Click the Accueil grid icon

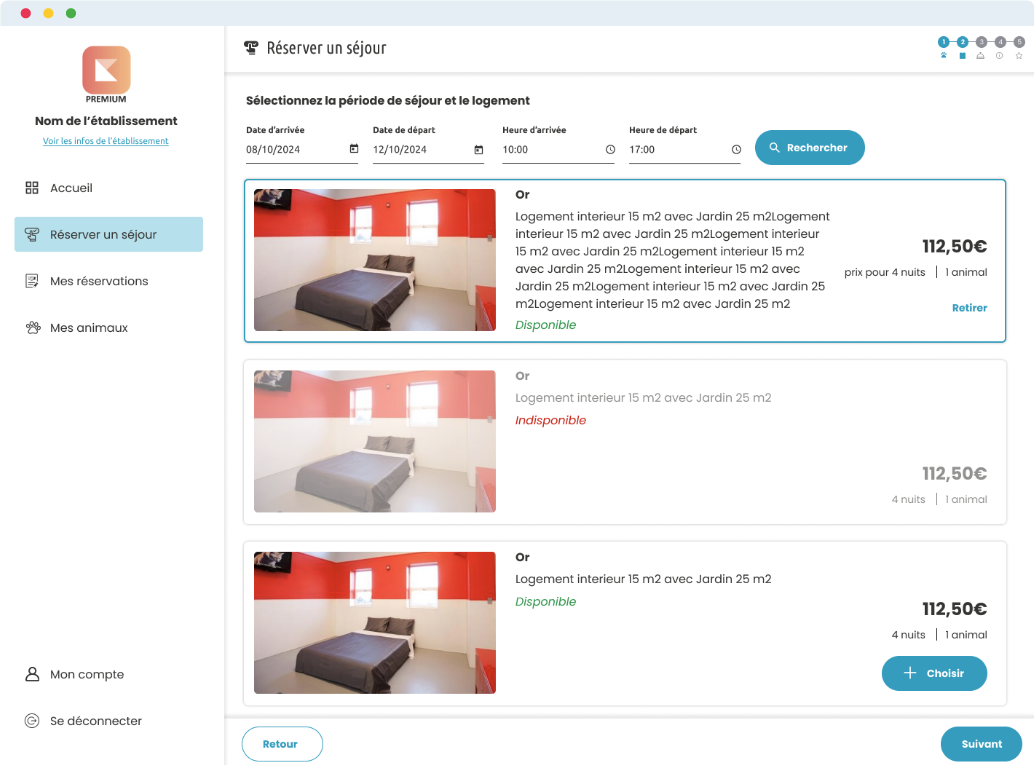tap(32, 188)
